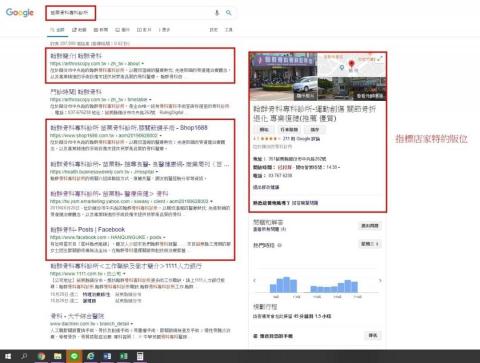Screen dimensions: 480x363
Task: Expand the opening hours dropdown arrow
Action: tap(339, 167)
